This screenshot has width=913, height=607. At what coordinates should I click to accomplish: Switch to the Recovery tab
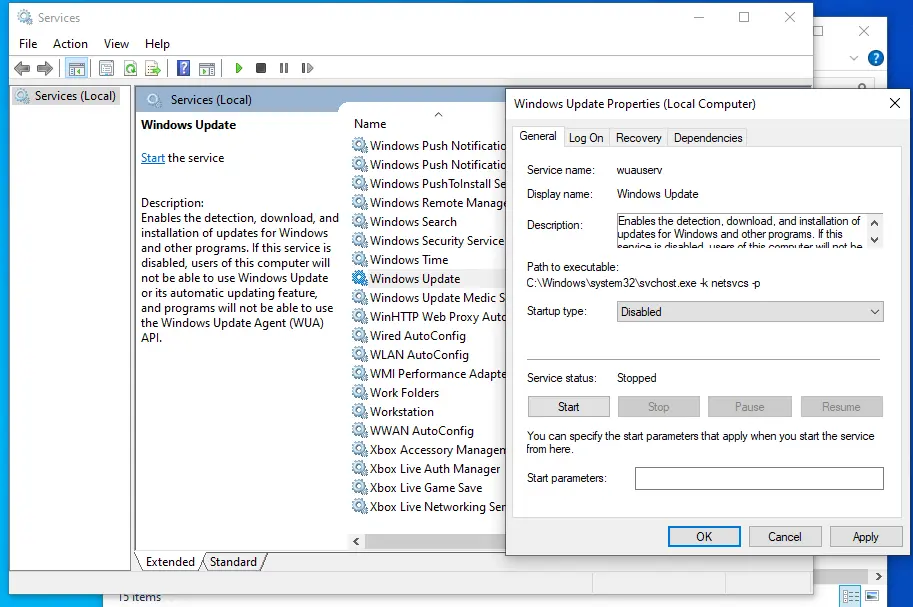point(638,138)
